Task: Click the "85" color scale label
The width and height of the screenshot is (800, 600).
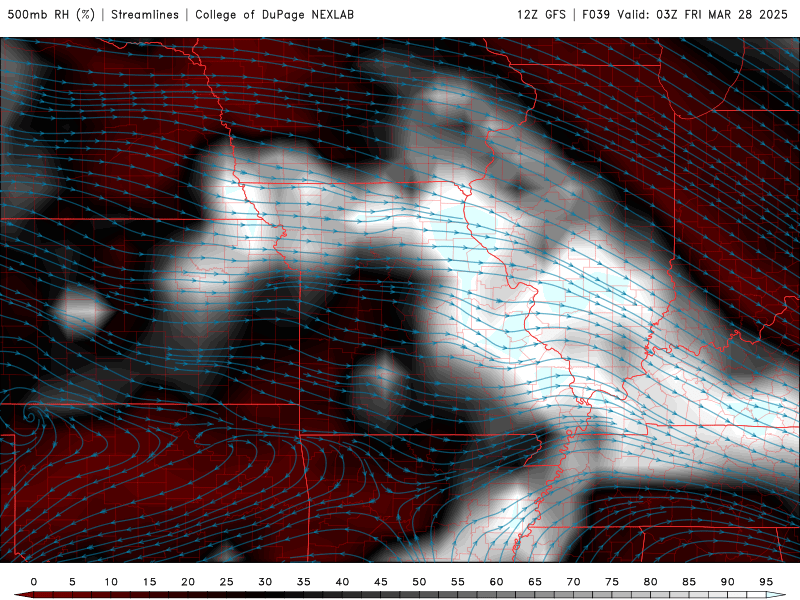Action: click(689, 582)
